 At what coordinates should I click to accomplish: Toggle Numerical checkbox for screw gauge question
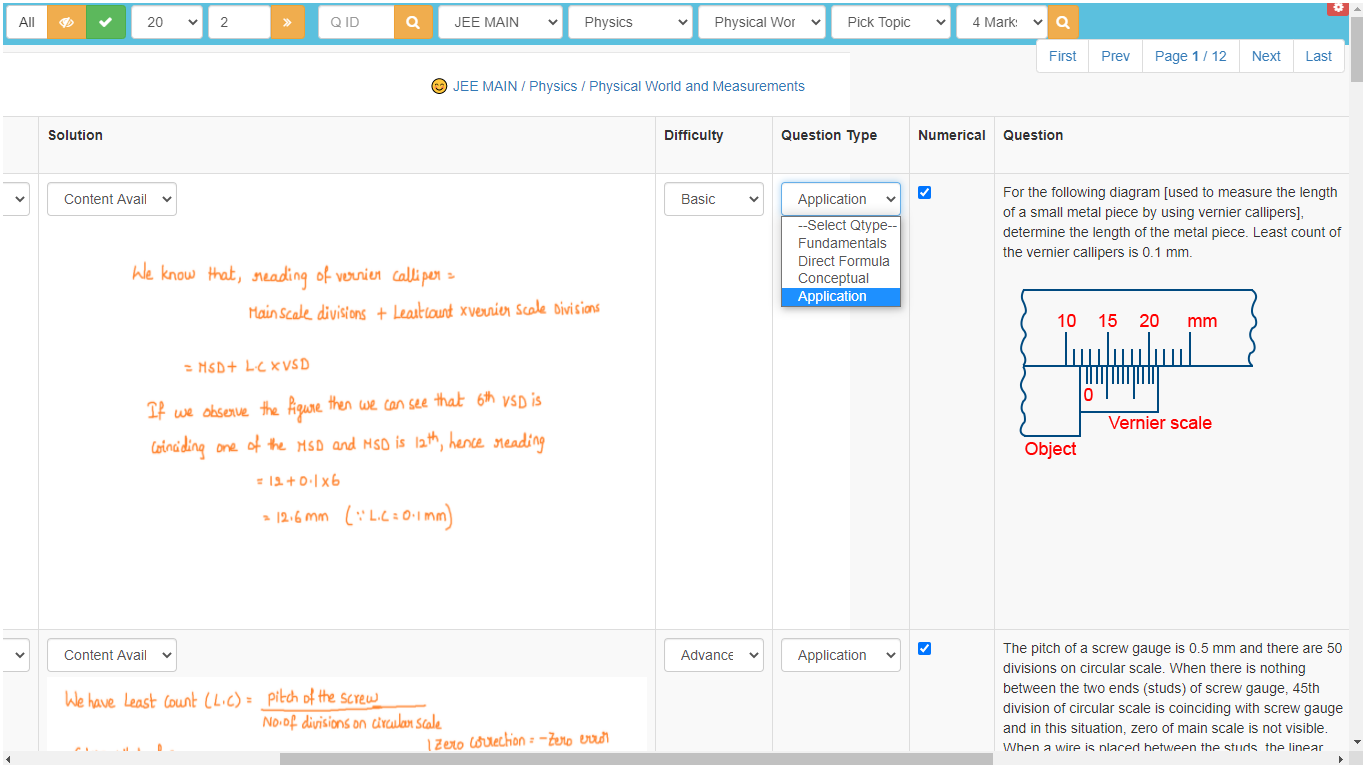[924, 648]
